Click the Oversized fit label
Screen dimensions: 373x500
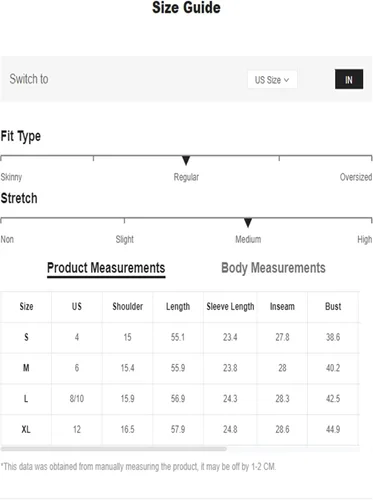[356, 177]
